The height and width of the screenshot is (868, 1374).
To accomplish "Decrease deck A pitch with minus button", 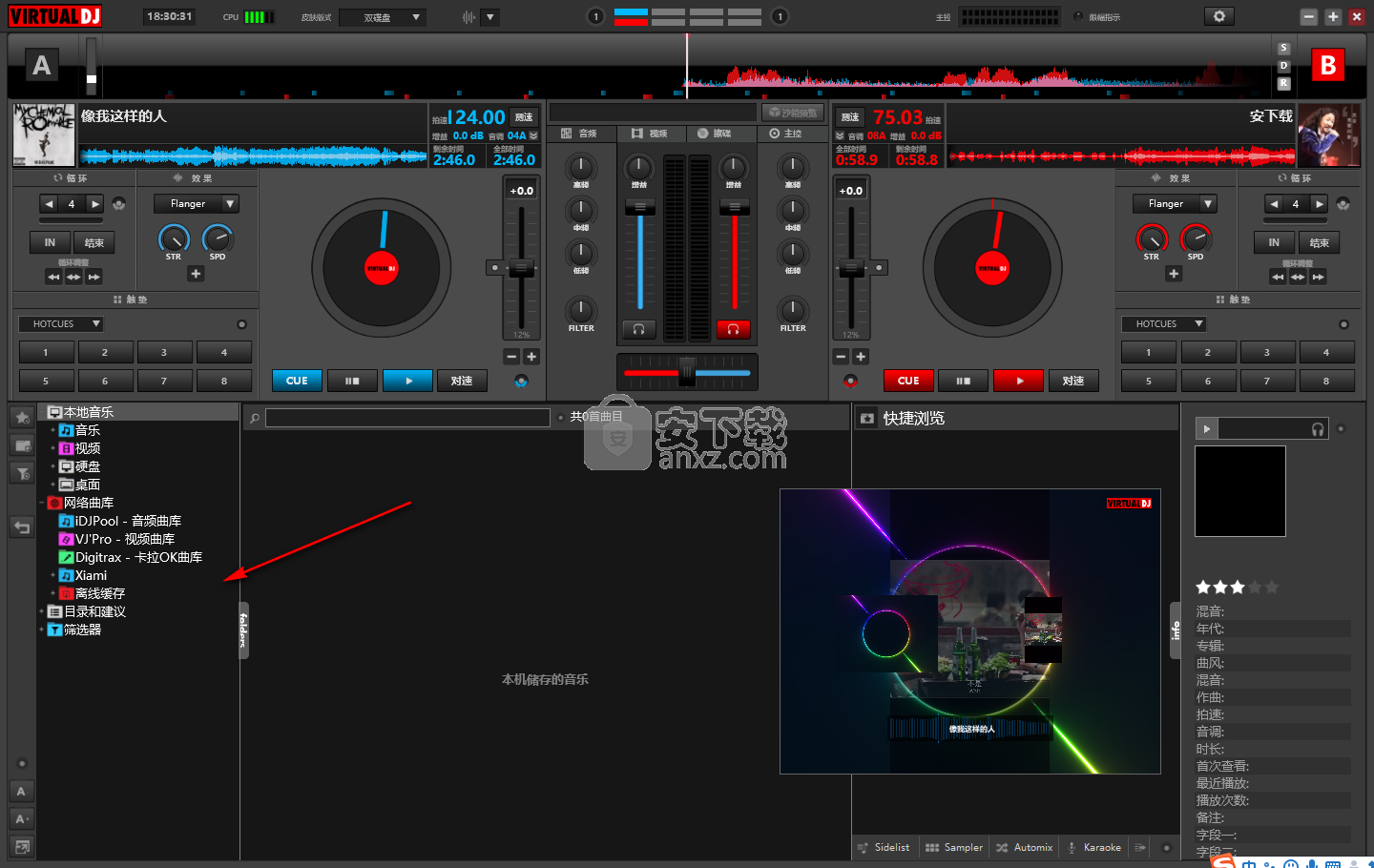I will [x=511, y=357].
